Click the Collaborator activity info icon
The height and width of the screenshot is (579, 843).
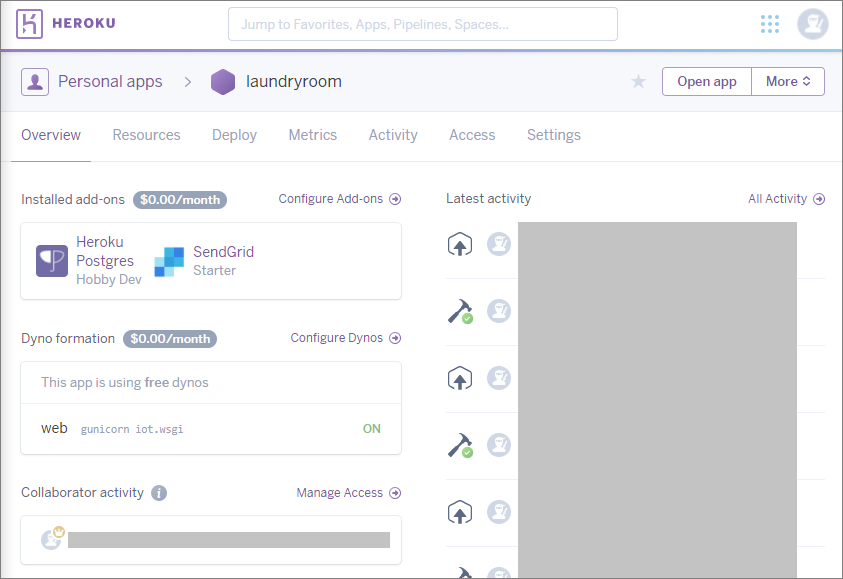(159, 493)
